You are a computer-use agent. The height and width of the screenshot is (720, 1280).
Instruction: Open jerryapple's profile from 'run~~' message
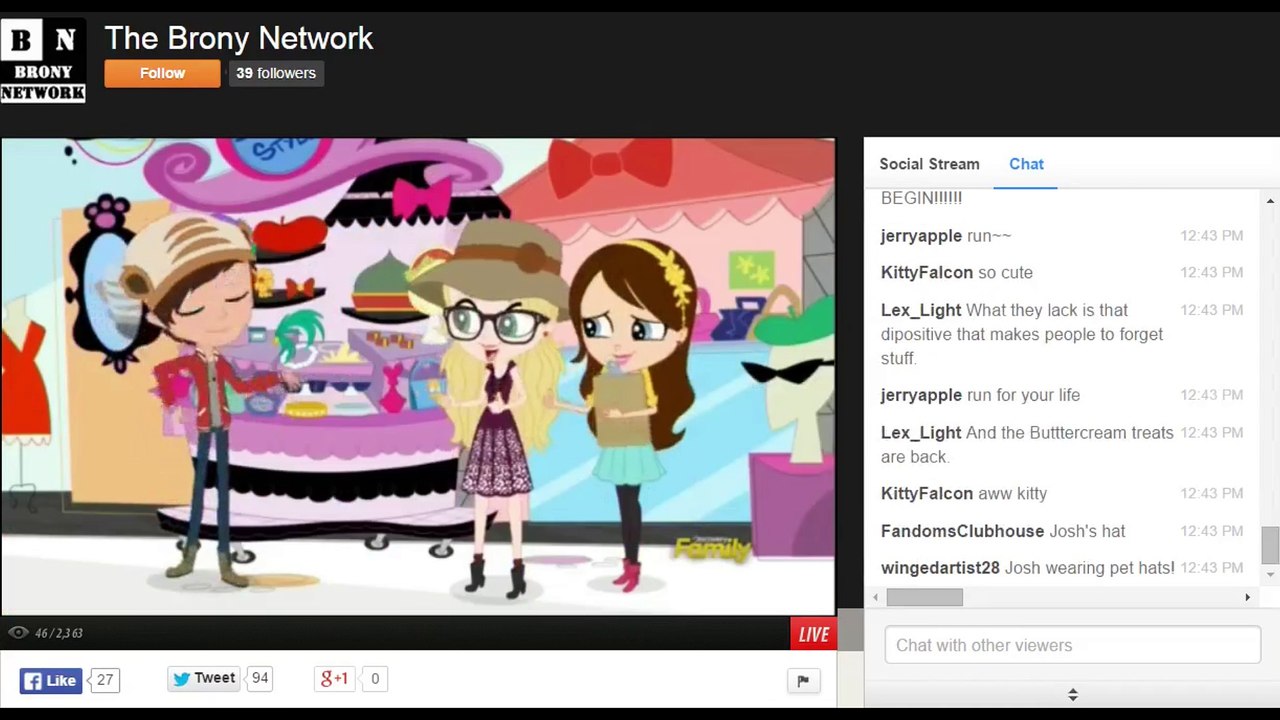click(921, 236)
